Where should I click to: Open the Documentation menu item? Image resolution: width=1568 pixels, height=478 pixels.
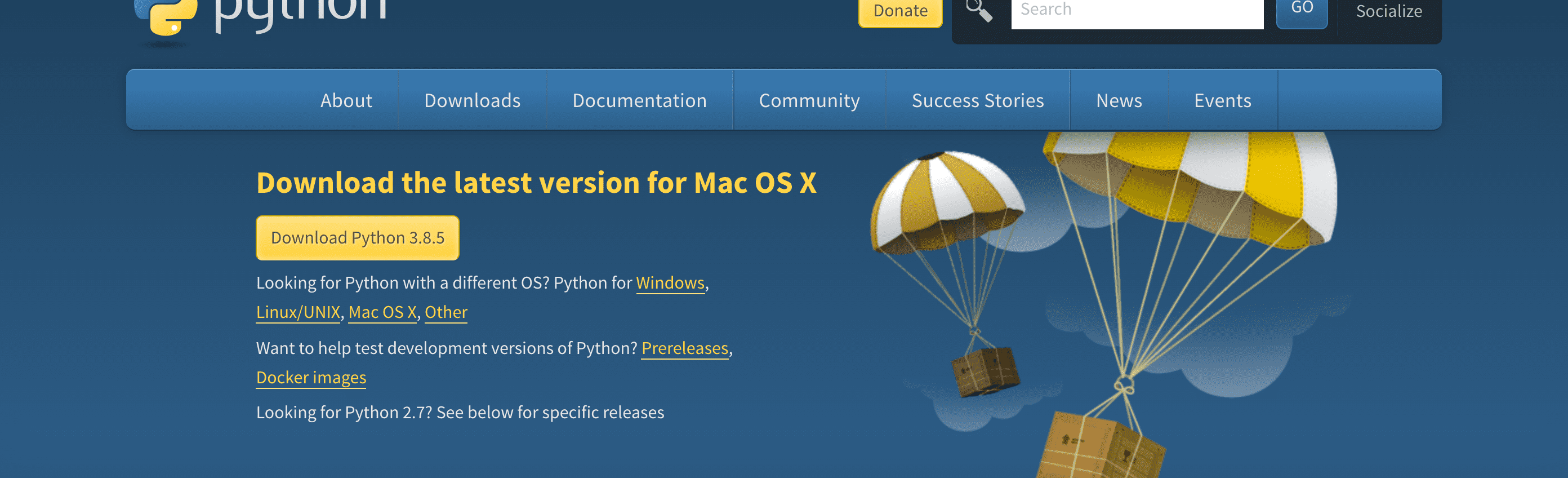[x=640, y=100]
